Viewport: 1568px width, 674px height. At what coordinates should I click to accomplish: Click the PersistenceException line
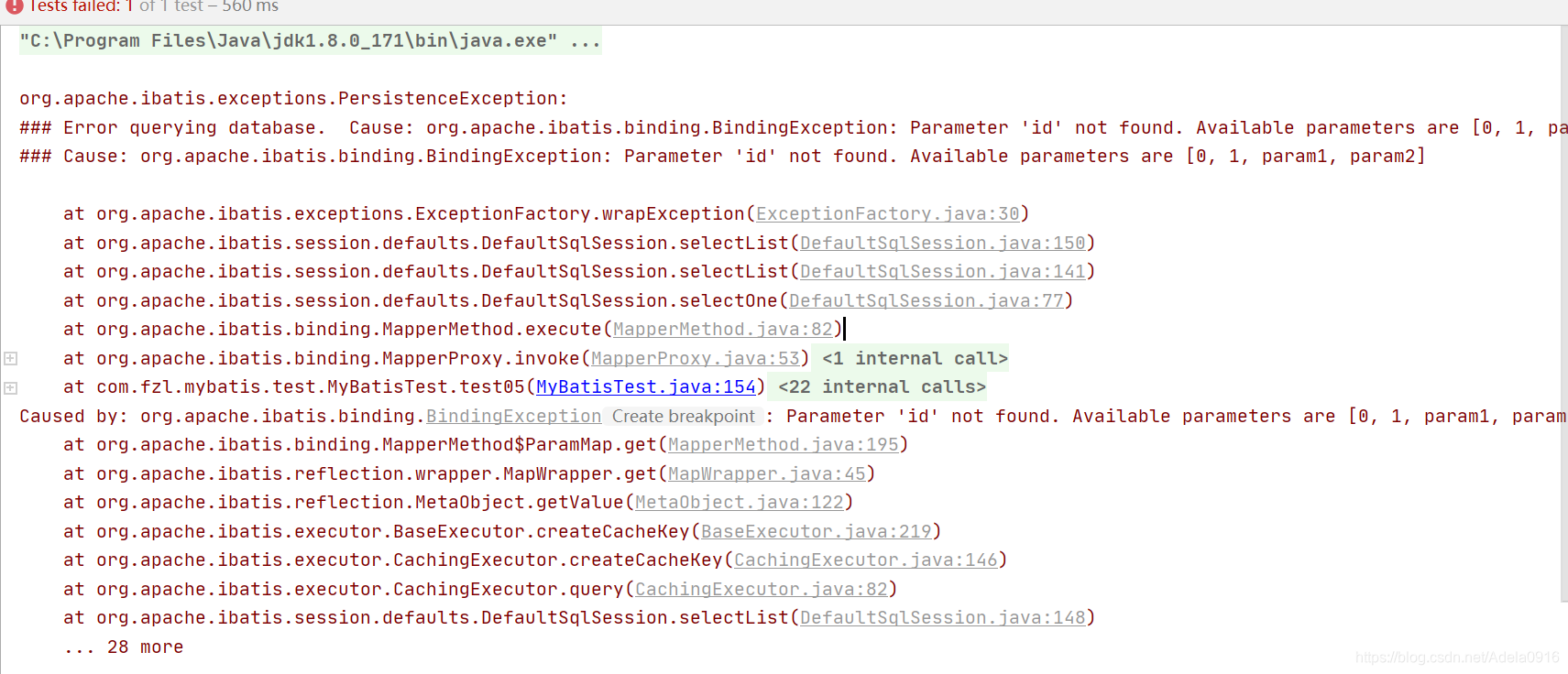[x=293, y=98]
